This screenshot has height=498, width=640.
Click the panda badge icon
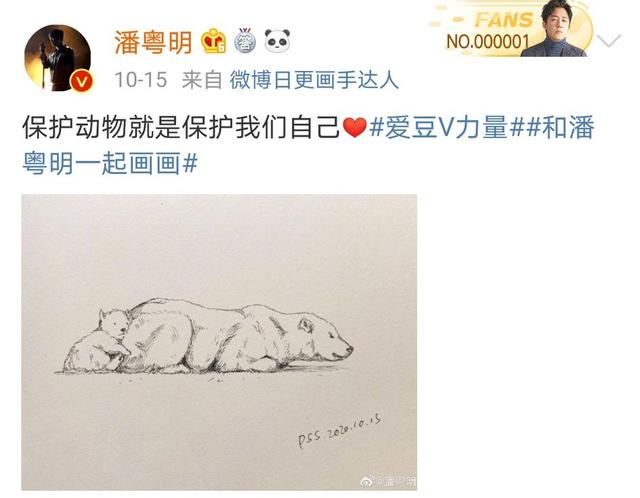[x=278, y=41]
